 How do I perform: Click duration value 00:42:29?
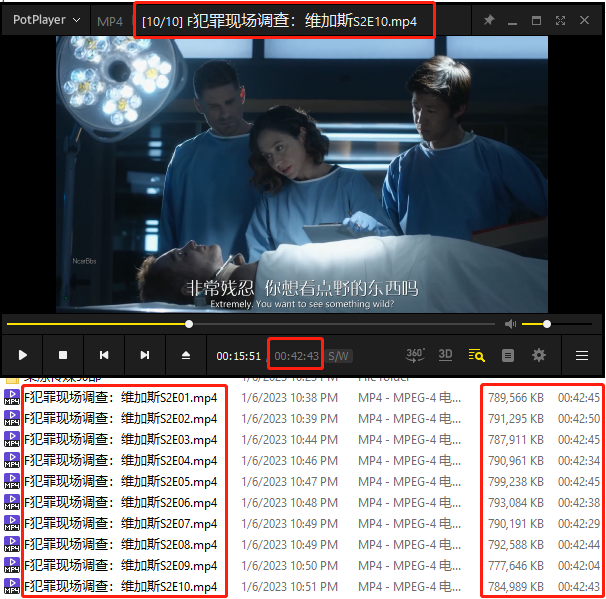[x=579, y=524]
